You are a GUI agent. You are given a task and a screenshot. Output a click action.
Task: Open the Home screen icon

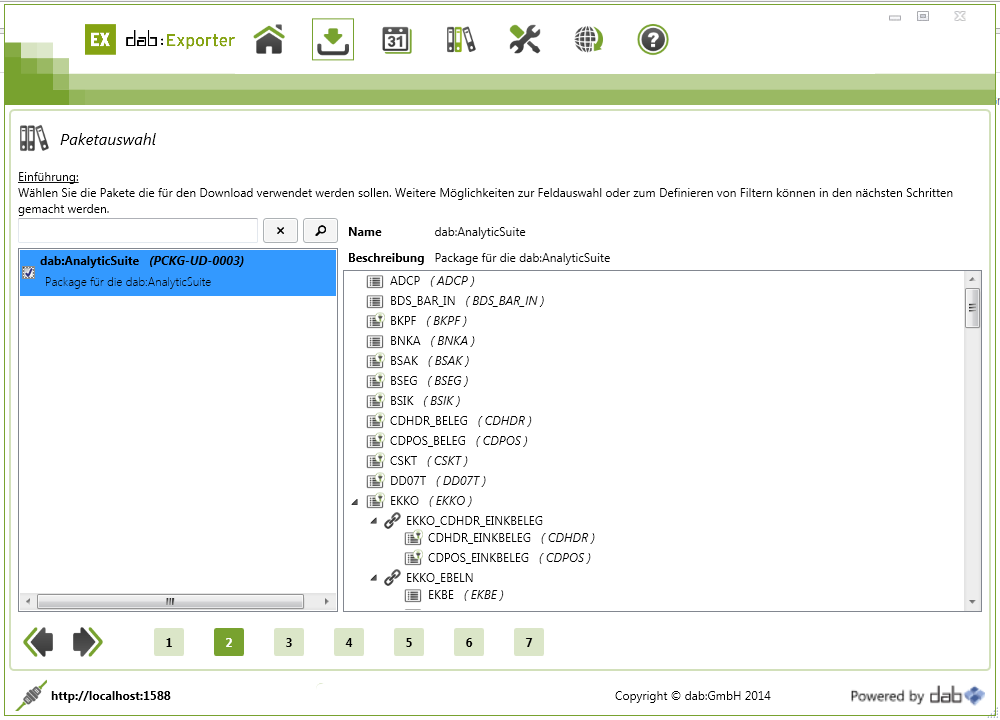(x=269, y=40)
